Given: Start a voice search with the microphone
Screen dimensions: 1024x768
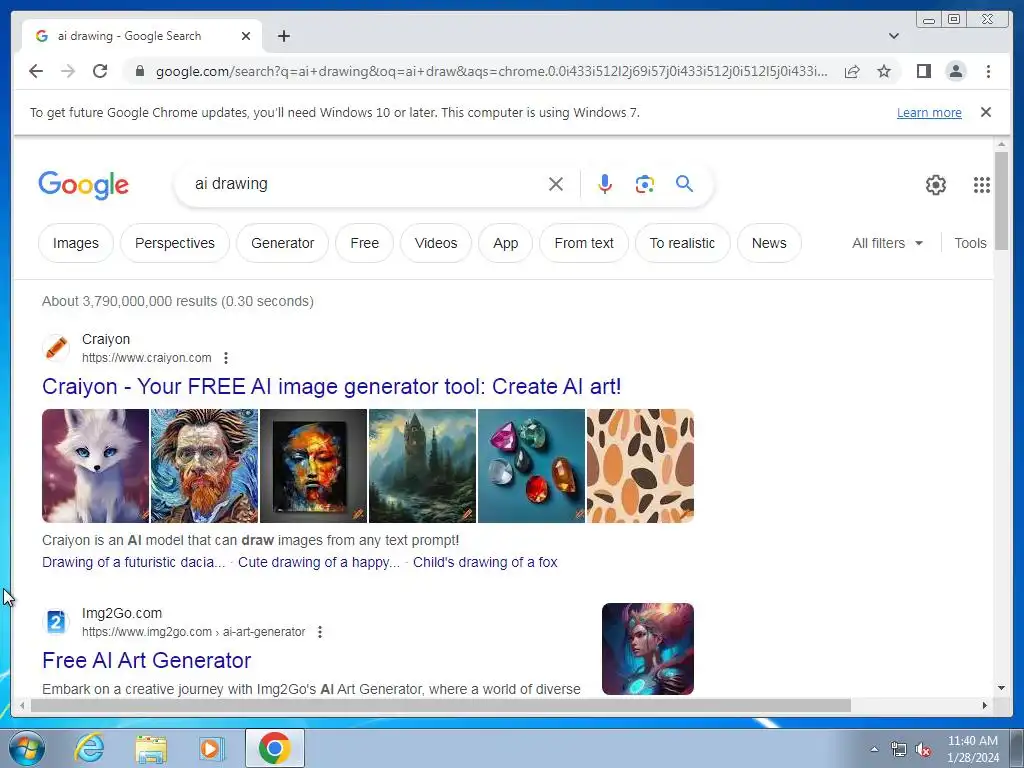Looking at the screenshot, I should [605, 184].
